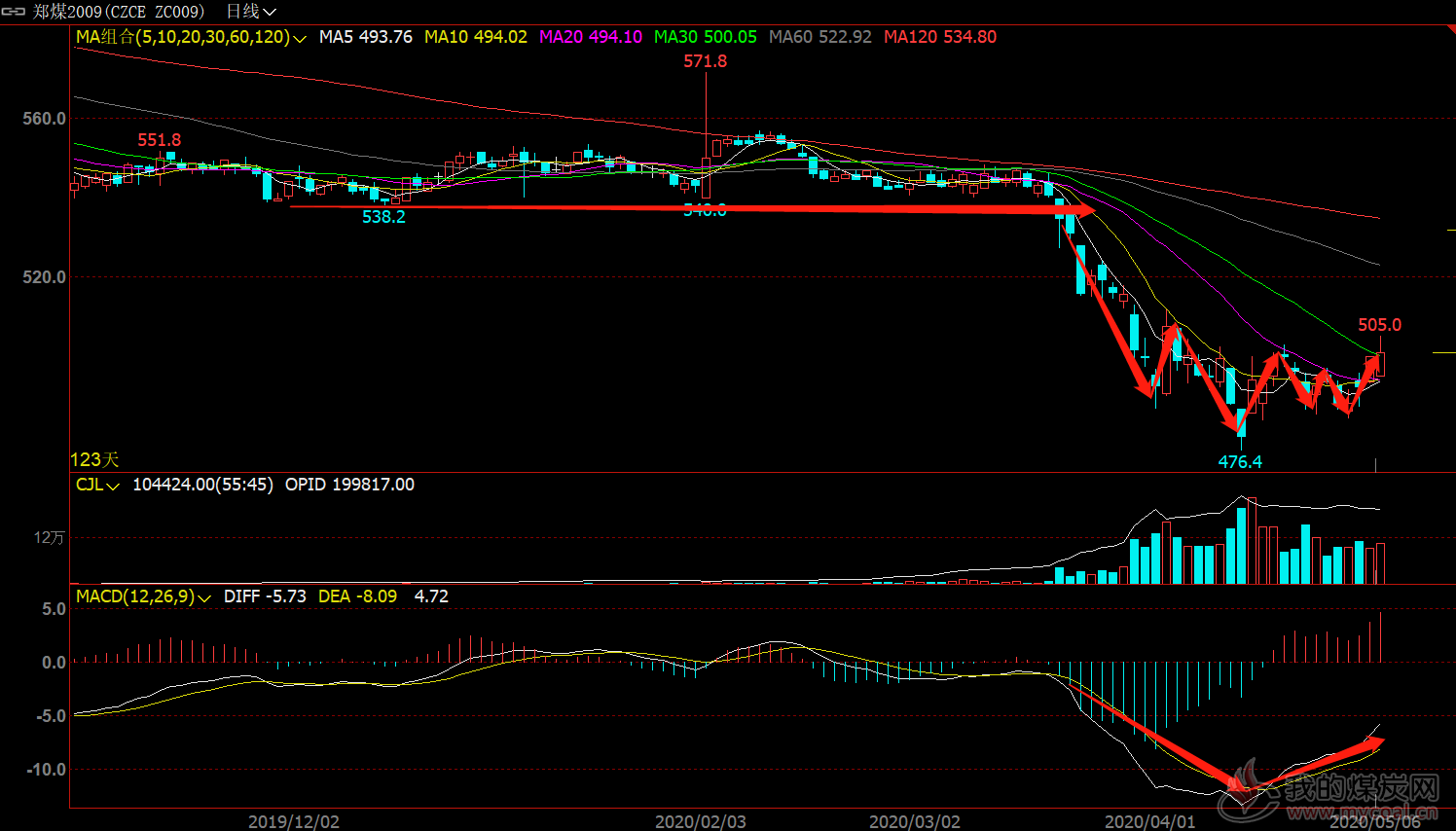Open the CJL volume indicator dropdown

click(x=113, y=486)
